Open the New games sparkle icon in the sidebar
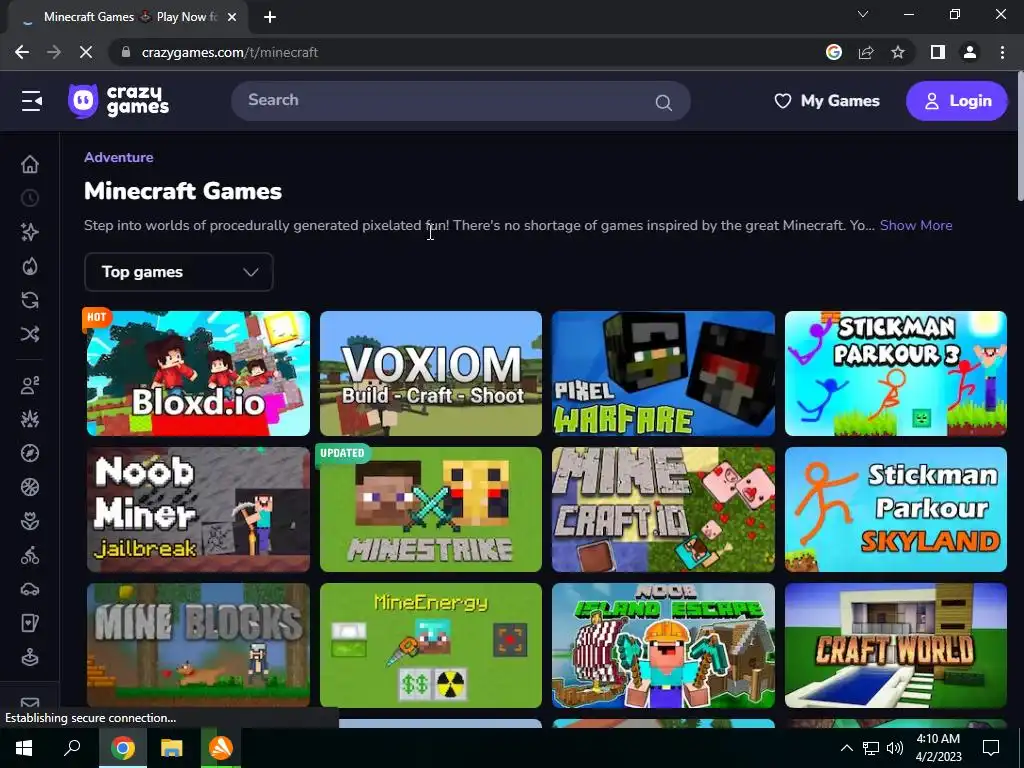Image resolution: width=1024 pixels, height=768 pixels. click(30, 232)
